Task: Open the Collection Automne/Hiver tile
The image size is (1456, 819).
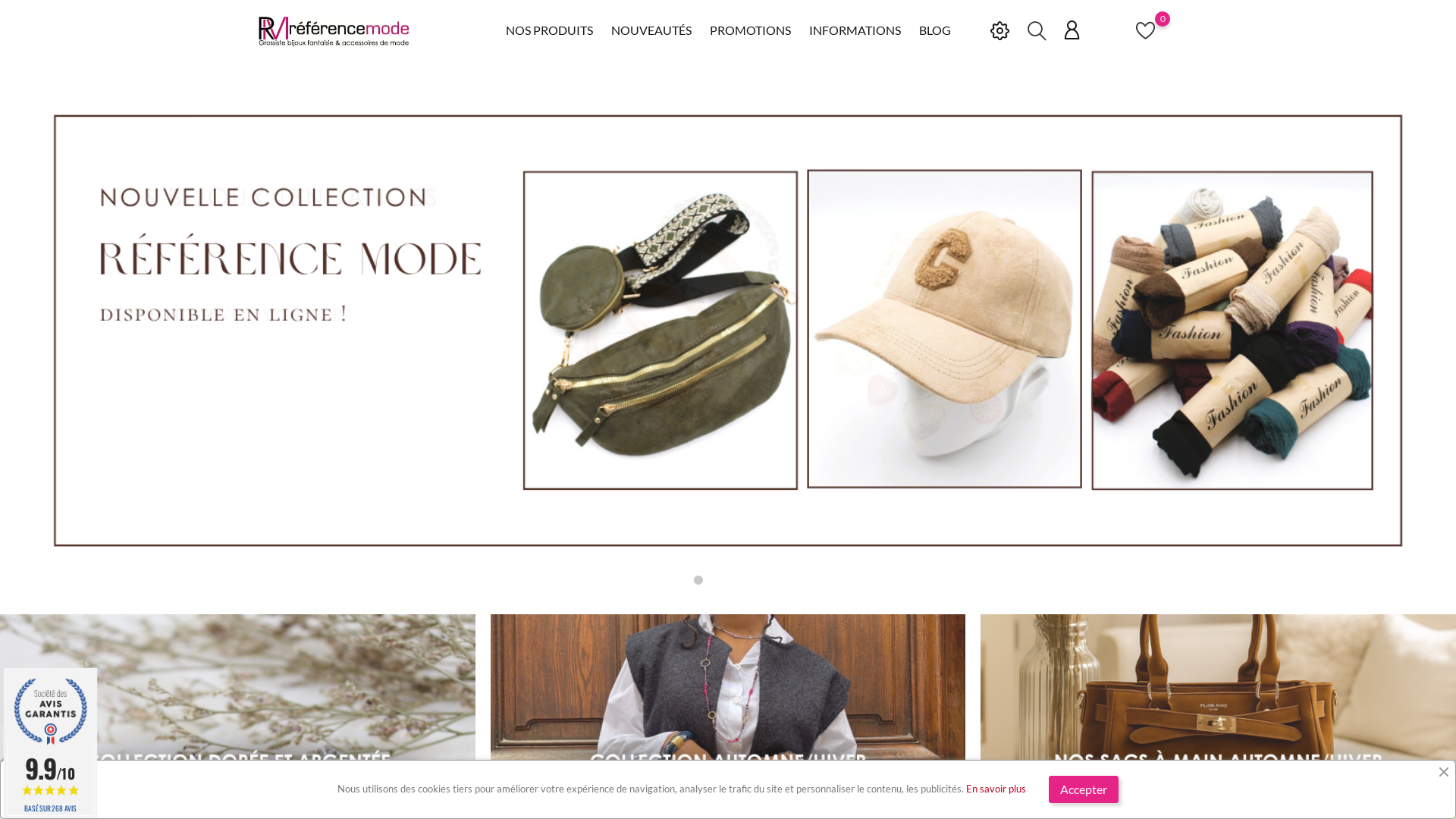Action: pos(728,686)
